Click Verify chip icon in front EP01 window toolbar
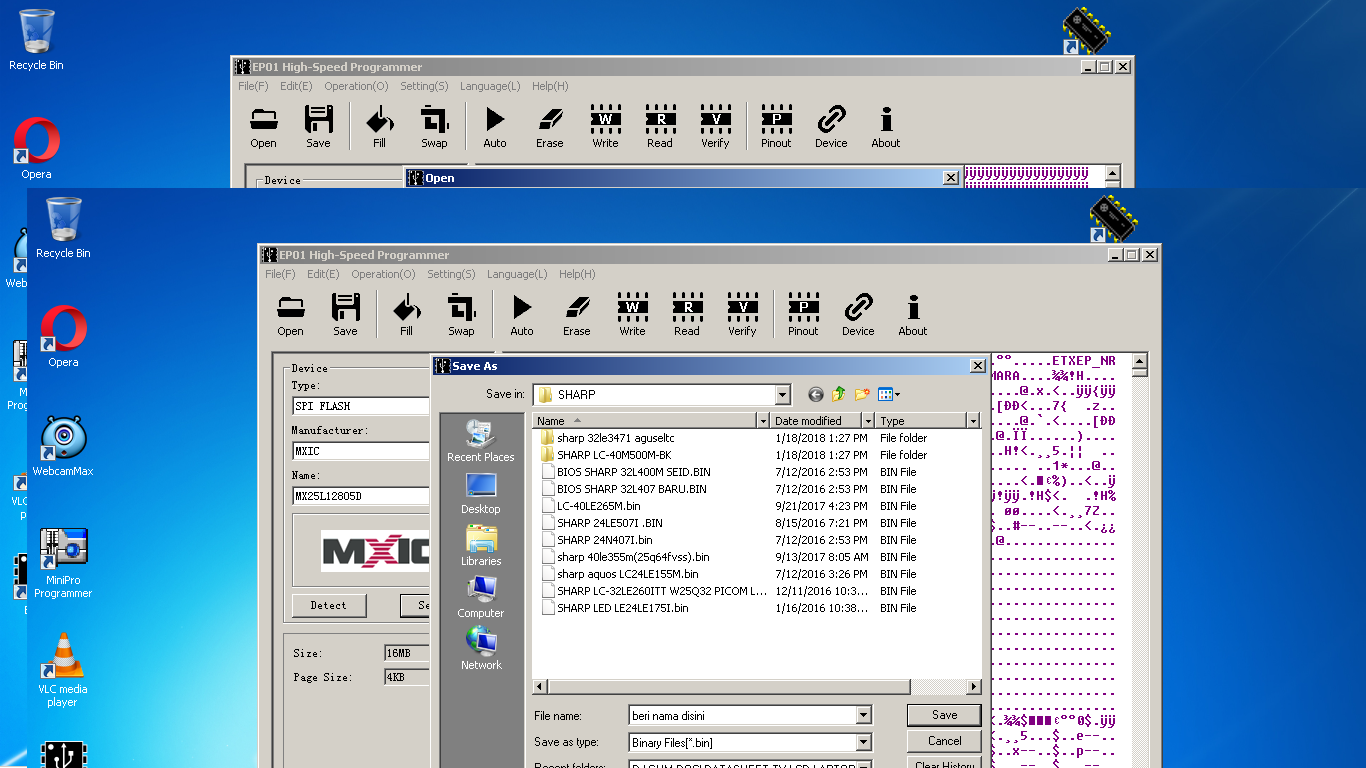This screenshot has height=768, width=1366. tap(742, 315)
